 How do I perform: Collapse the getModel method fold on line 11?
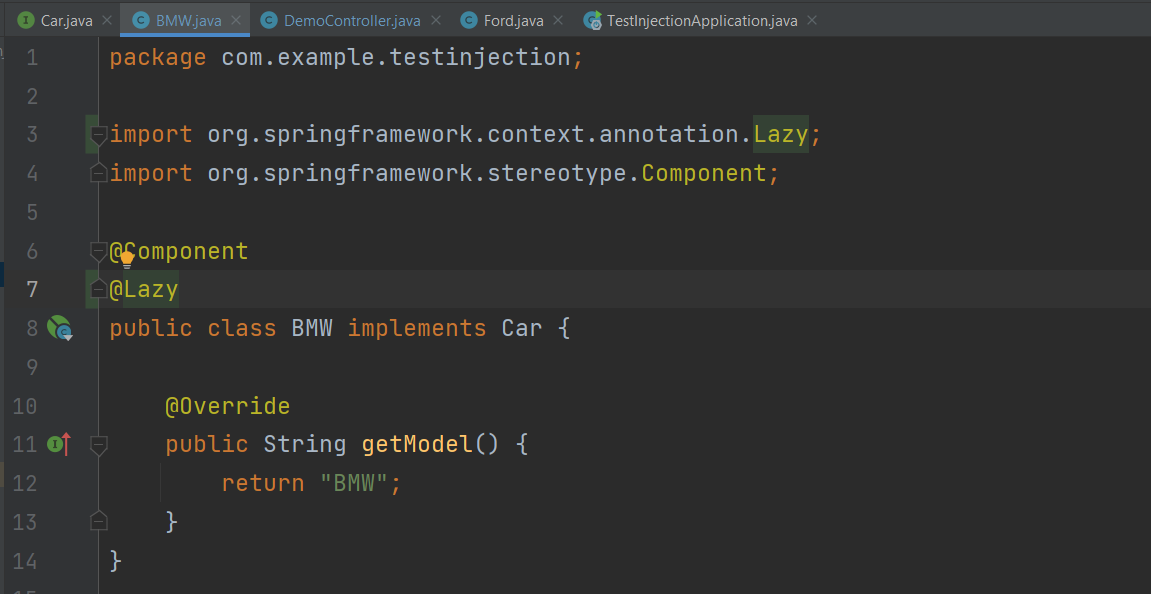tap(98, 444)
